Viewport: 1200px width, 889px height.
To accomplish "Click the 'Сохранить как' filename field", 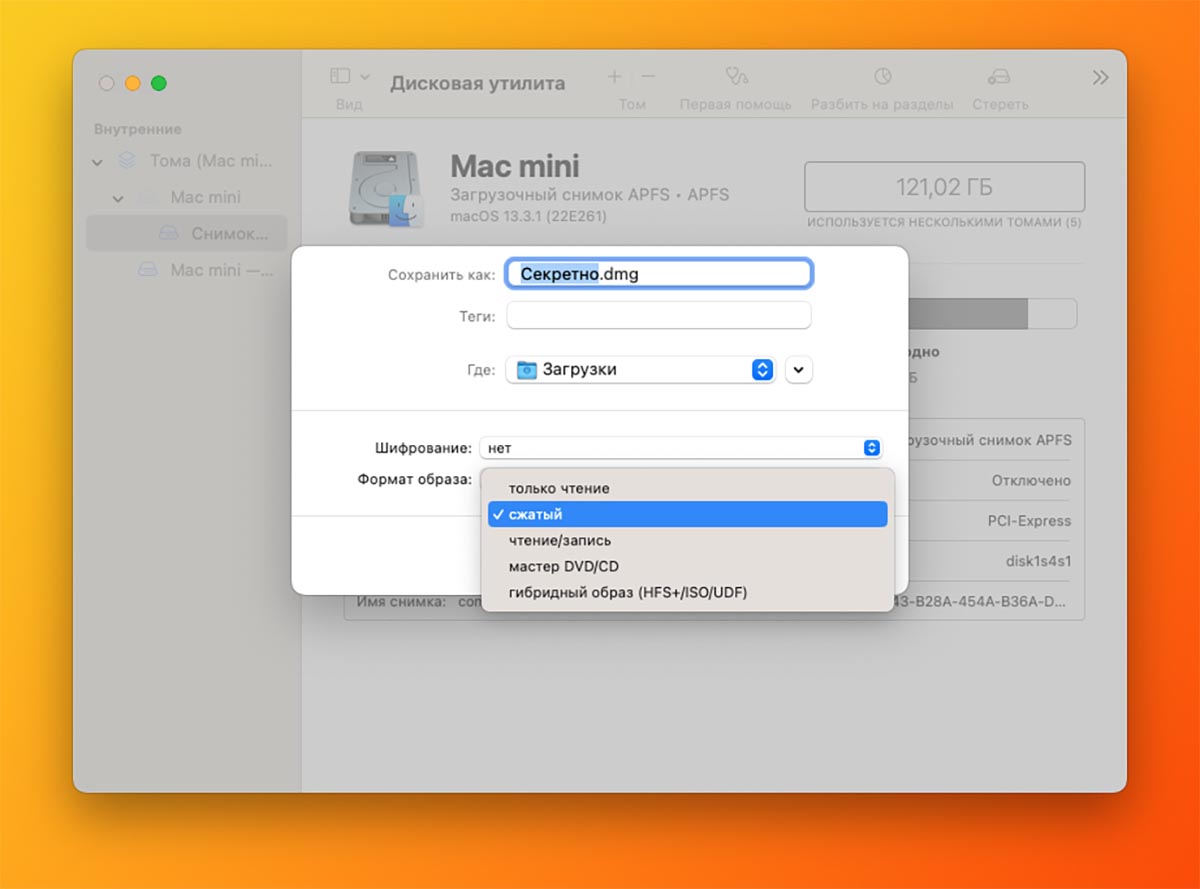I will pos(659,273).
